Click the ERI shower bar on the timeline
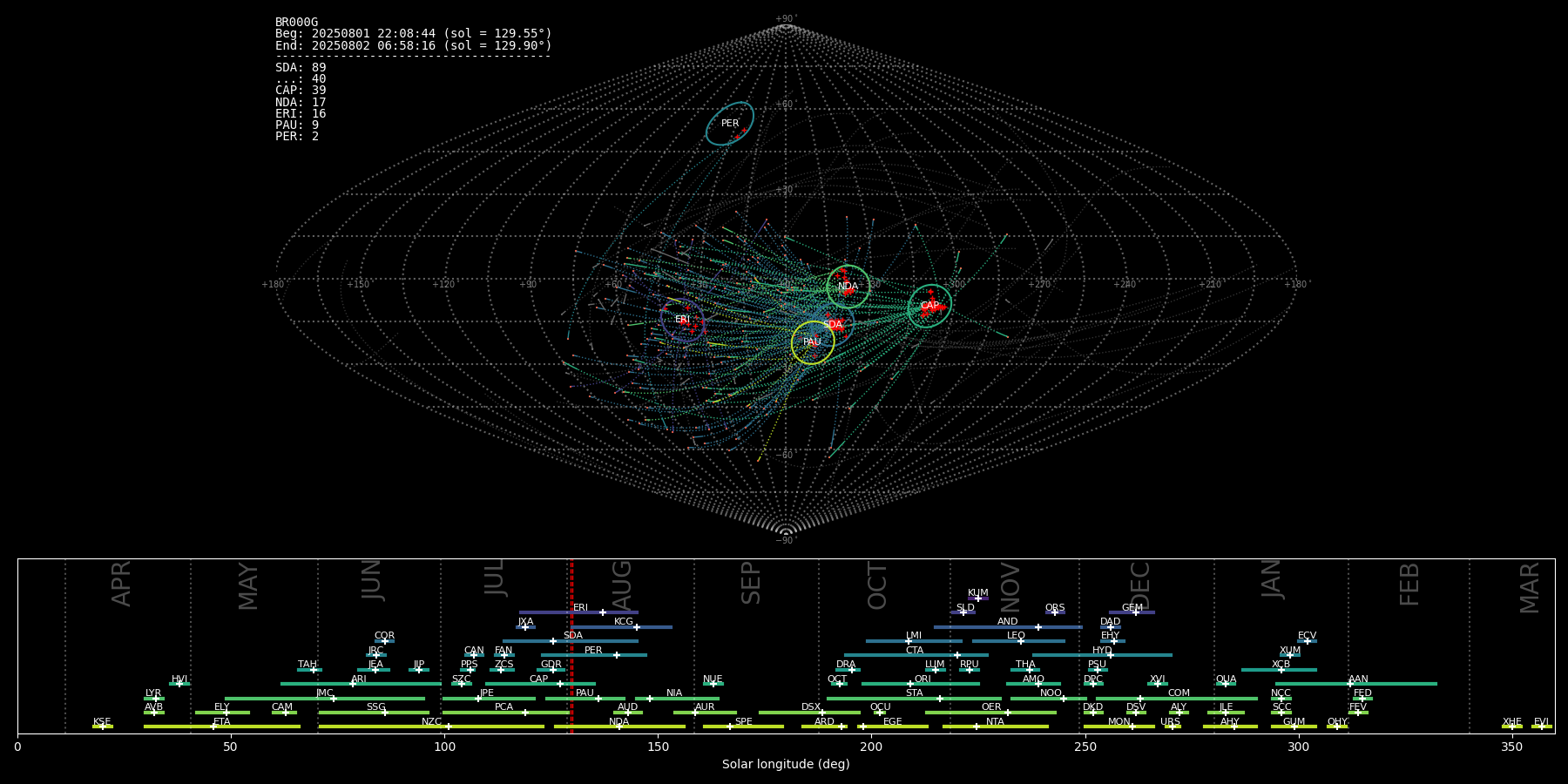Image resolution: width=1568 pixels, height=784 pixels. coord(578,612)
